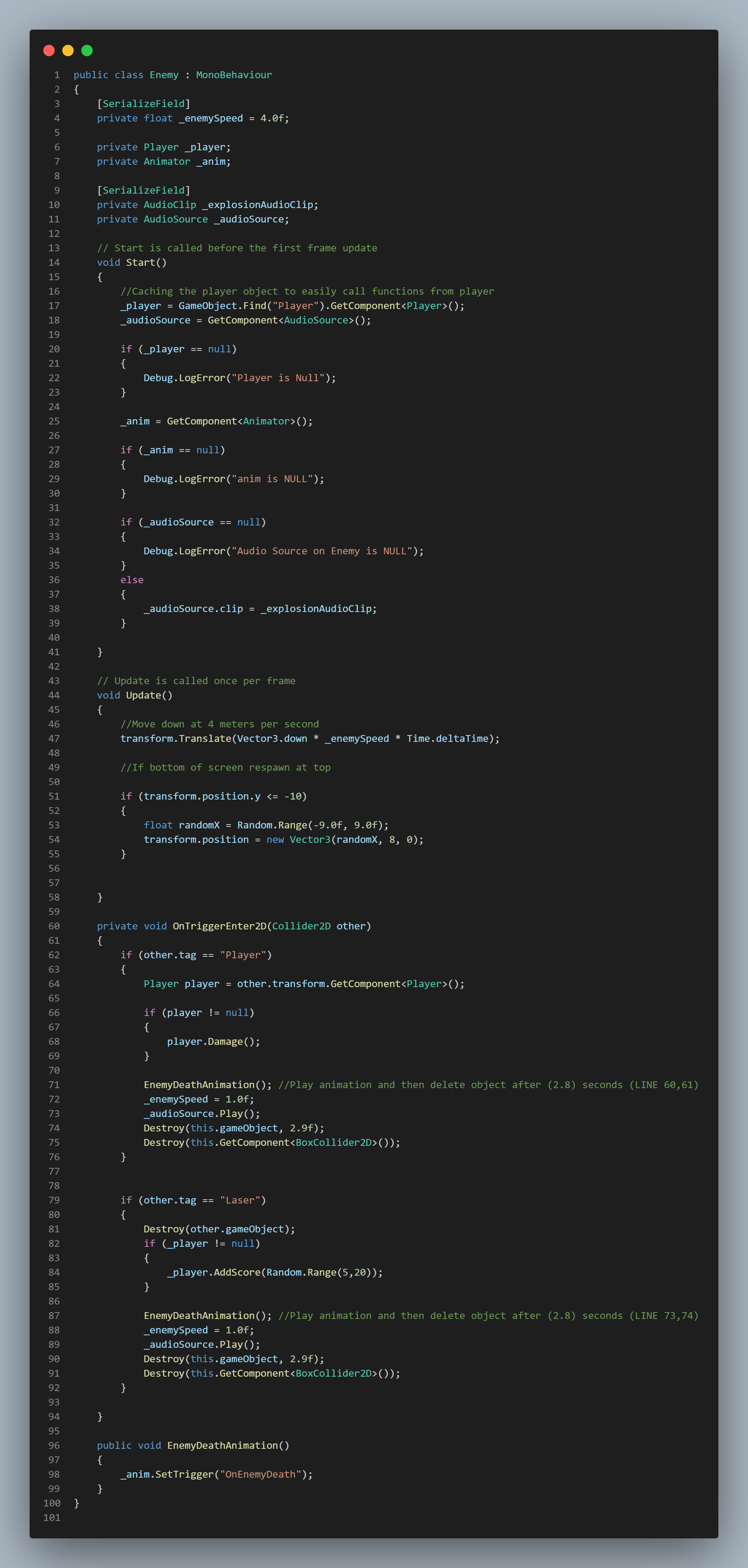Click 'if (_audioSource == null)' condition
Image resolution: width=748 pixels, height=1568 pixels.
pyautogui.click(x=193, y=522)
